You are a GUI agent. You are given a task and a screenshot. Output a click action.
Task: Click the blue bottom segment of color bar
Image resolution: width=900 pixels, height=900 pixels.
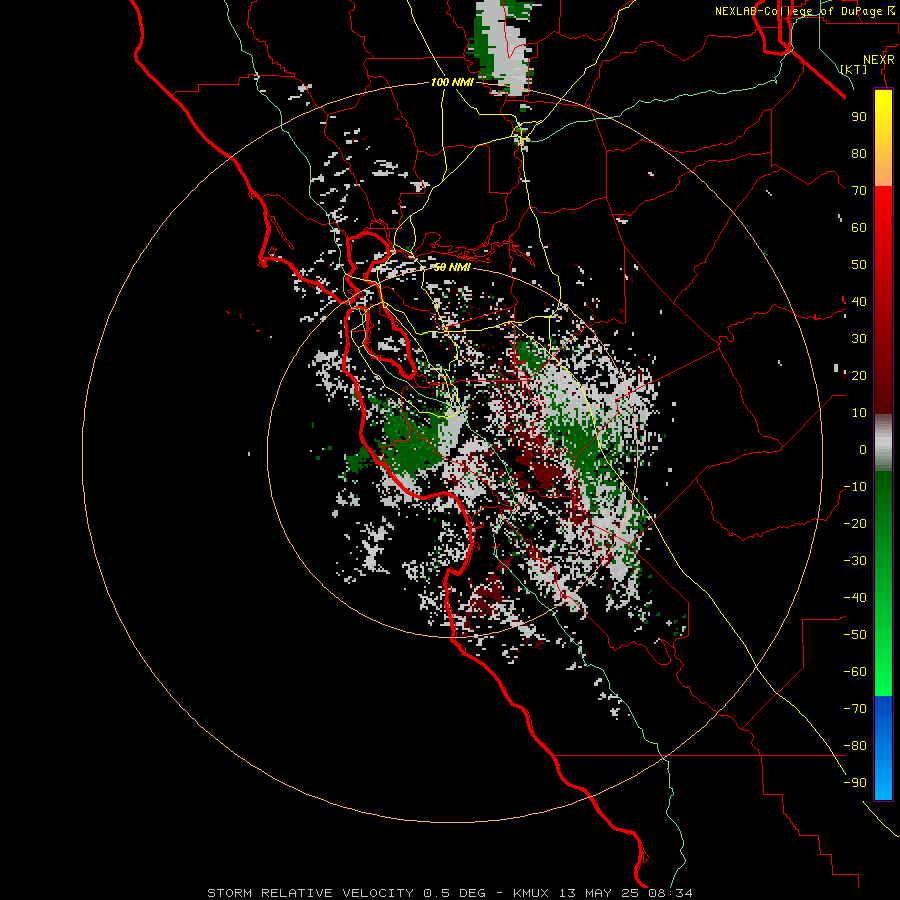click(x=883, y=748)
